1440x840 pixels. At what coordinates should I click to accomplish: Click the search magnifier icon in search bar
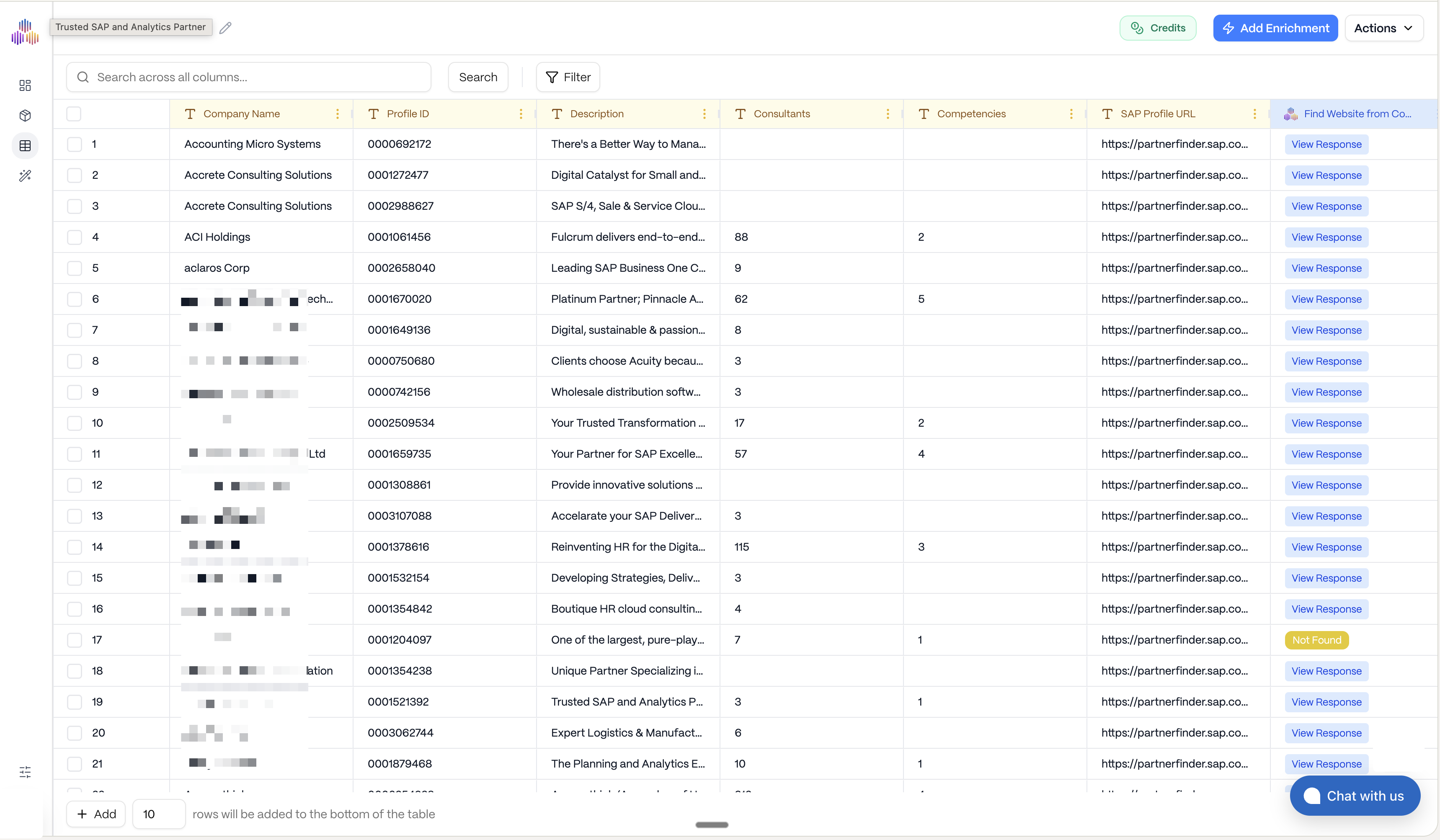tap(83, 77)
